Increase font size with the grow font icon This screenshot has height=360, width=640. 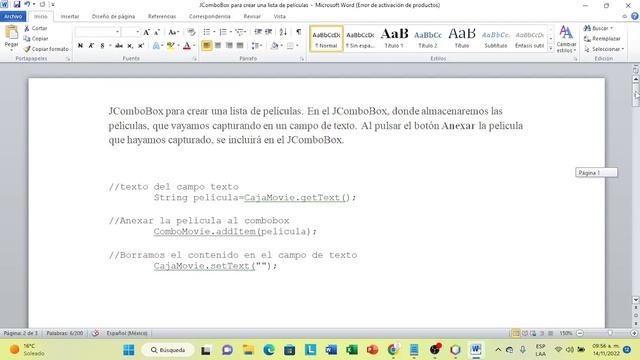[x=147, y=32]
